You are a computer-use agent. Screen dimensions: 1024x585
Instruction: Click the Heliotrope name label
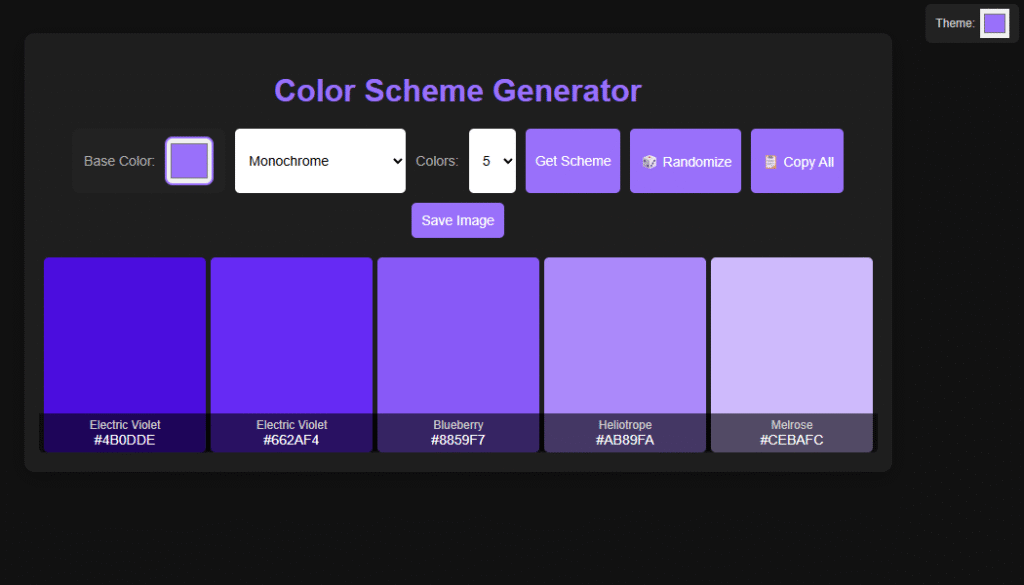click(x=624, y=424)
